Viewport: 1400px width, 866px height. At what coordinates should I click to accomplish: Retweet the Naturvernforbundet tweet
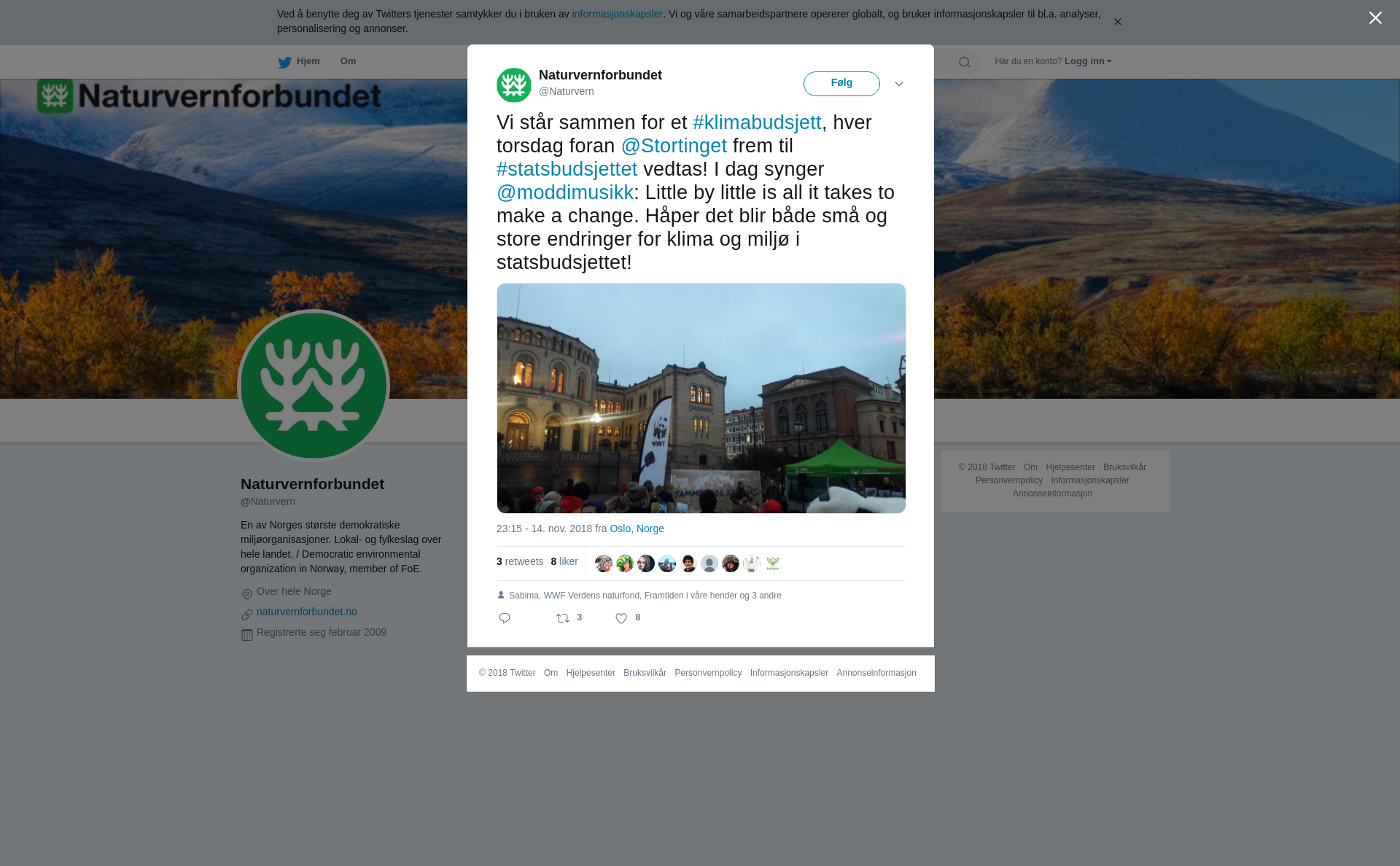pos(563,618)
